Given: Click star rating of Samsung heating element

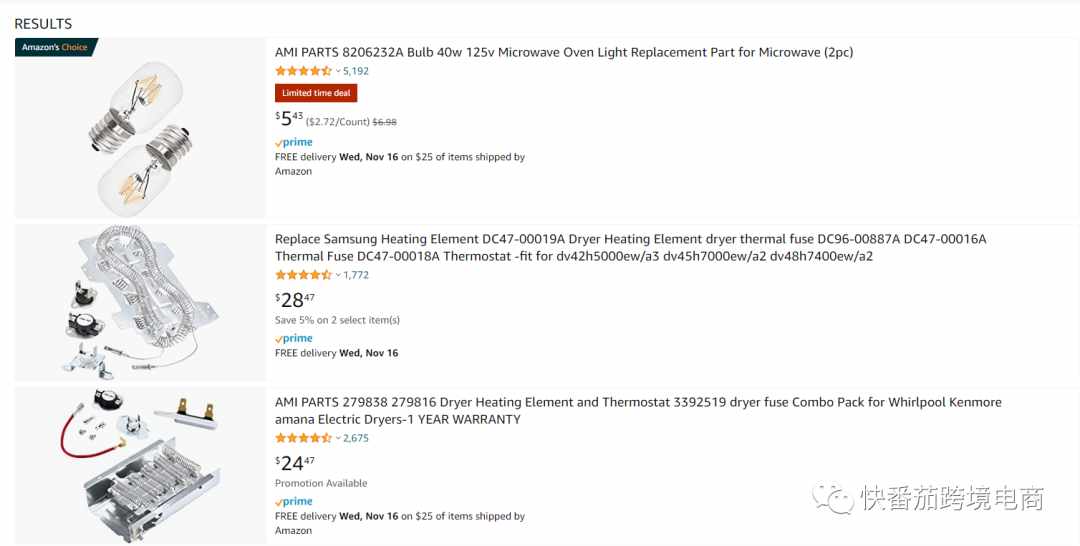Looking at the screenshot, I should click(x=303, y=275).
